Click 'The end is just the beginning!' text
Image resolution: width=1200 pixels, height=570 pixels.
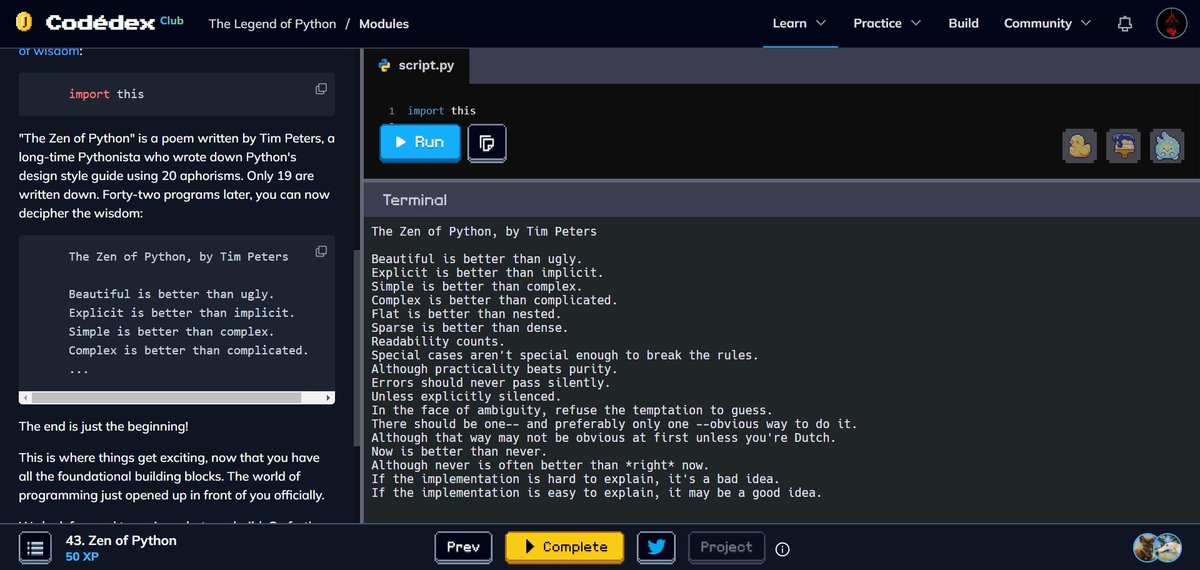104,427
